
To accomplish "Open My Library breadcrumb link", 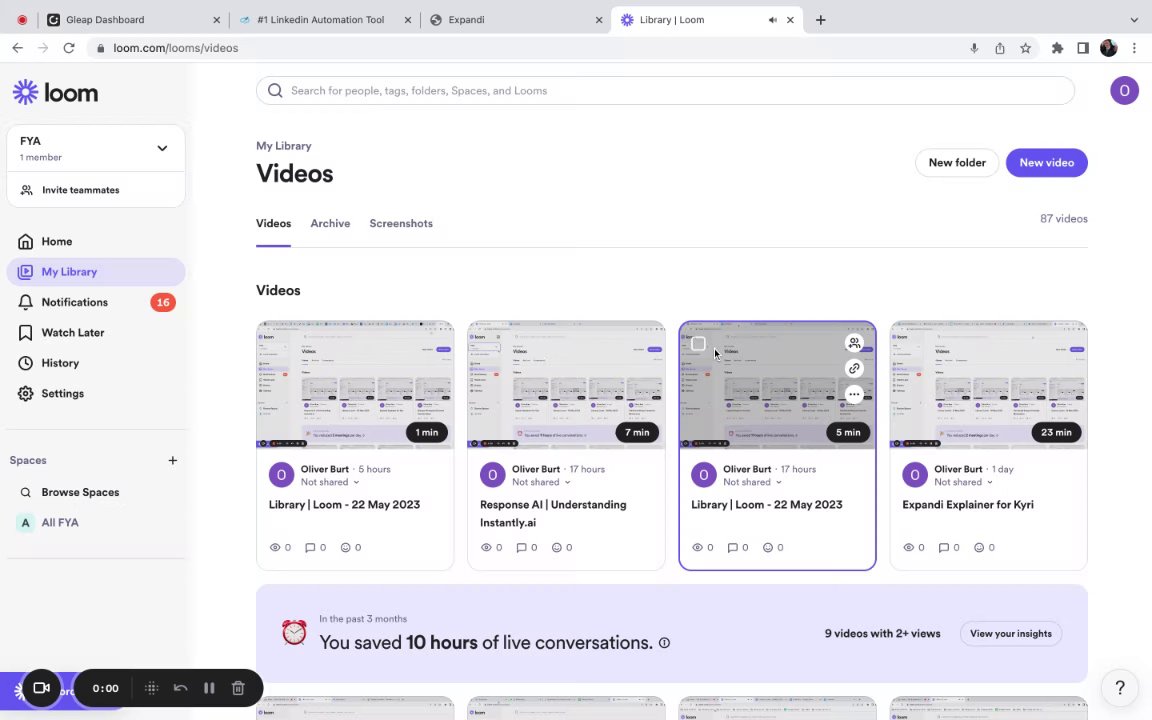I will [x=284, y=145].
